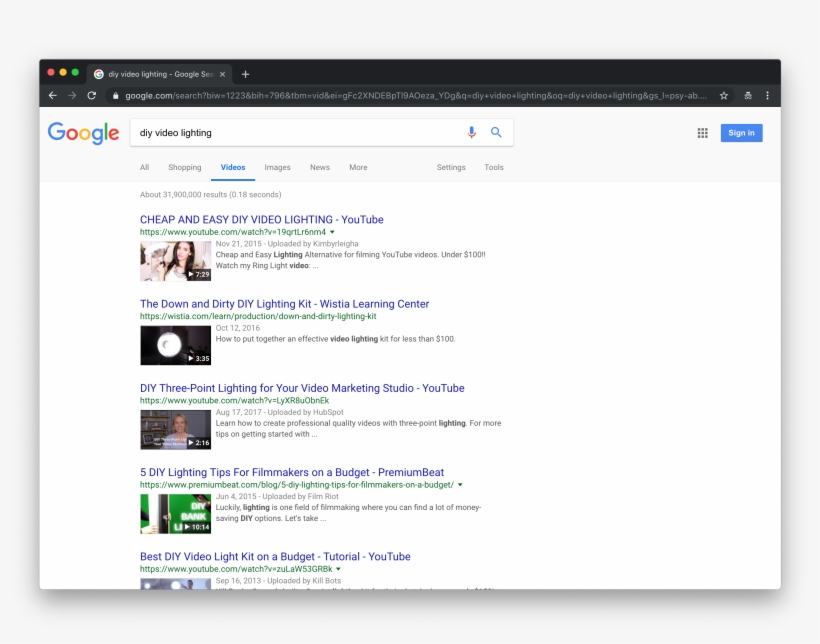
Task: Bookmark the page with the star icon
Action: pos(723,96)
